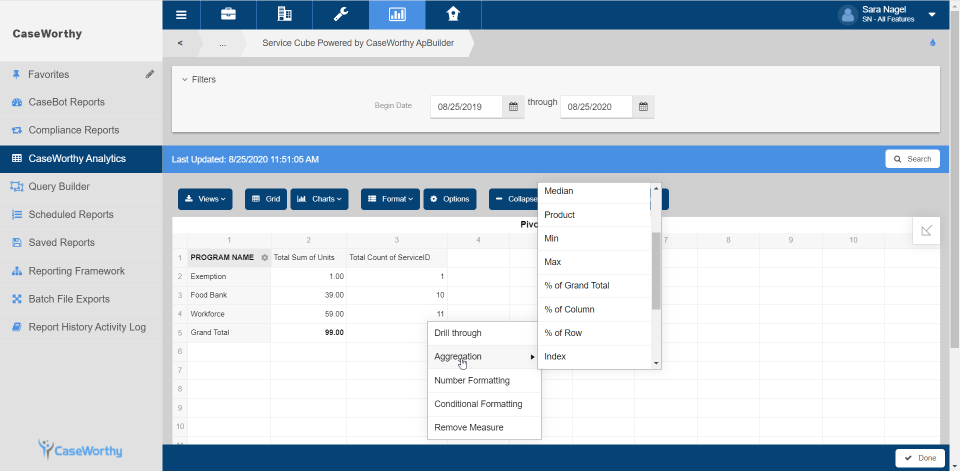The image size is (960, 471).
Task: Click the fullscreen arrow icon
Action: [926, 230]
